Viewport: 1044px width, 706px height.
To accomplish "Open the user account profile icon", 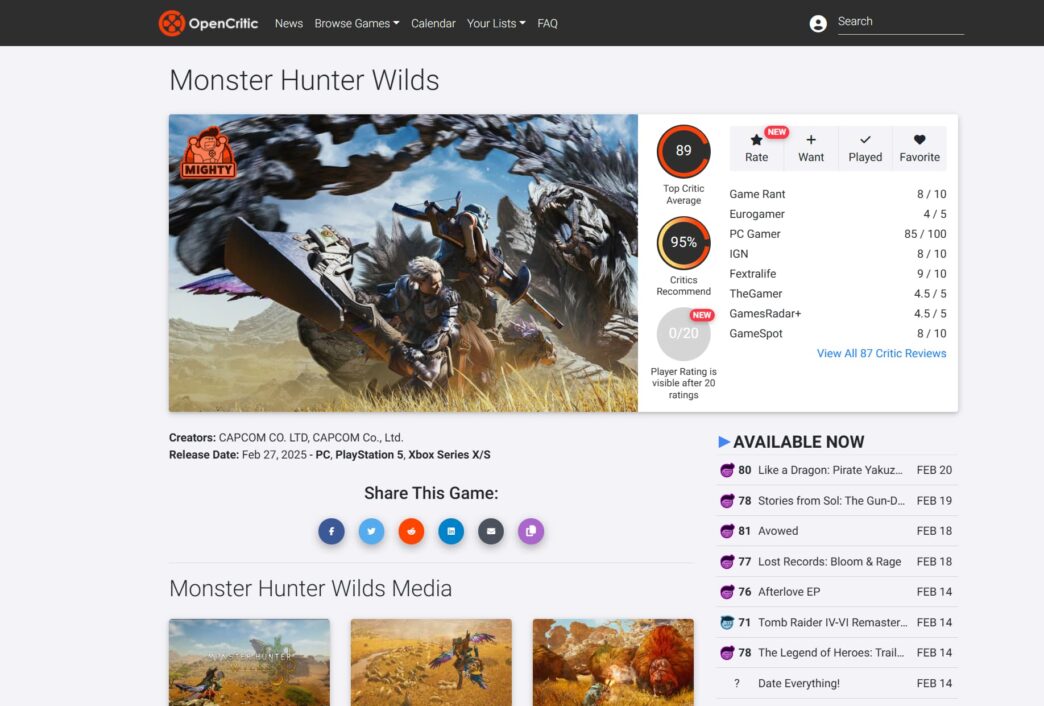I will 818,23.
